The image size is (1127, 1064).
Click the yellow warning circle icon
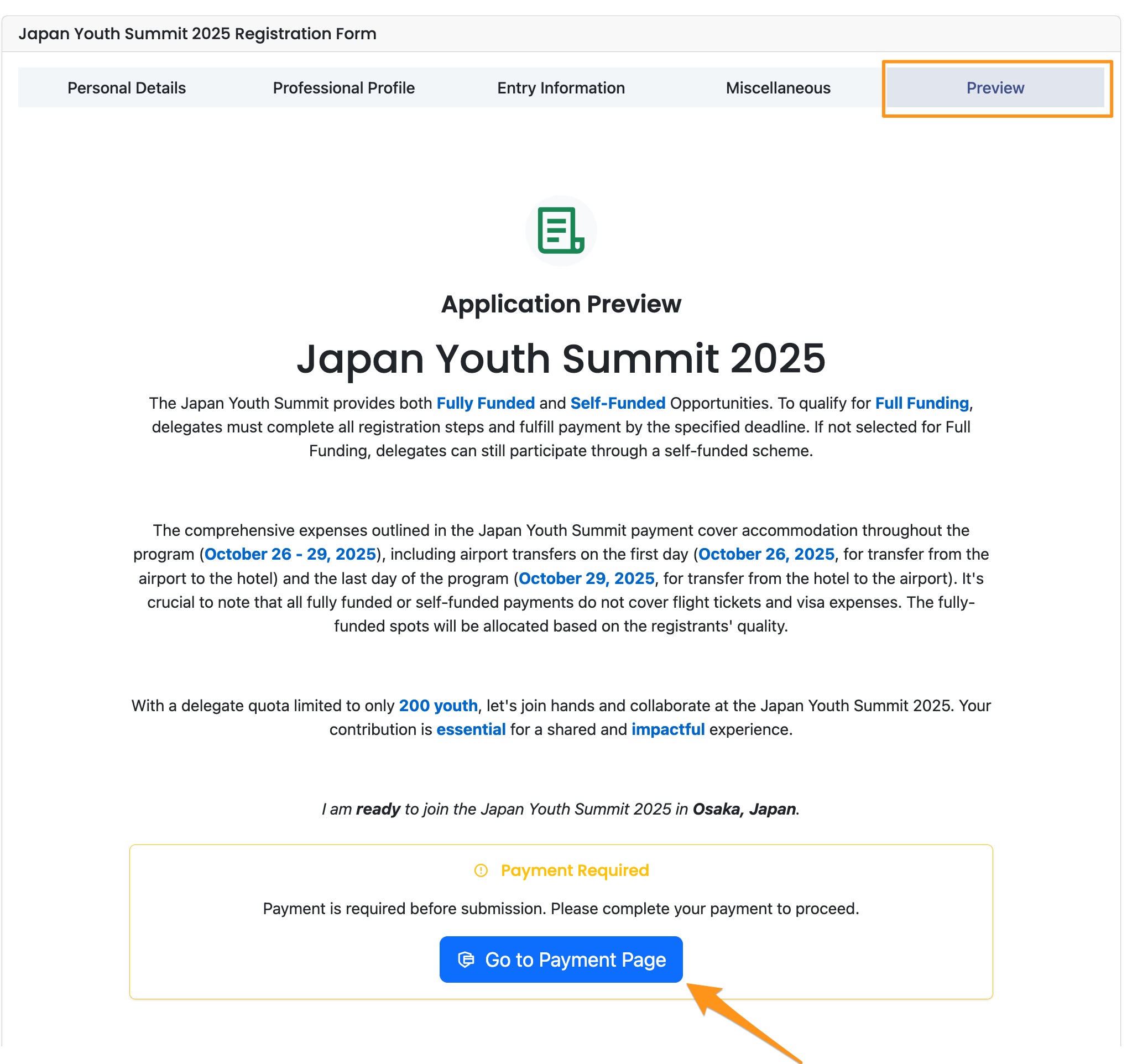click(480, 871)
